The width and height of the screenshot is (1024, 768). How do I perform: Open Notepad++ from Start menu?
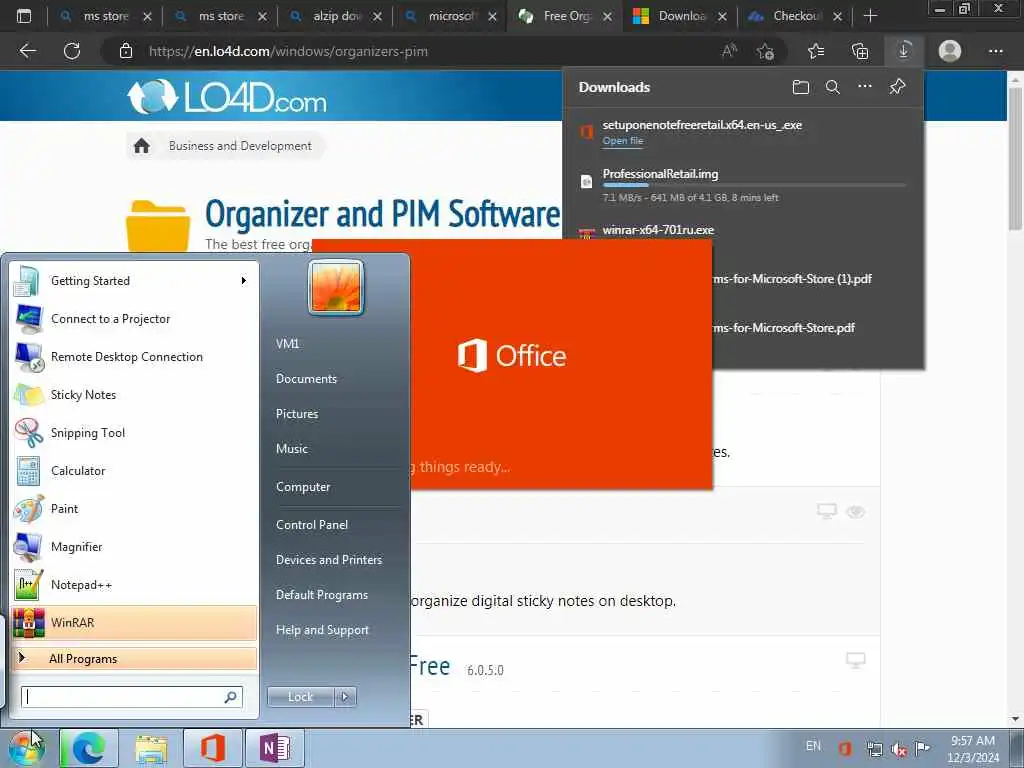pos(134,584)
